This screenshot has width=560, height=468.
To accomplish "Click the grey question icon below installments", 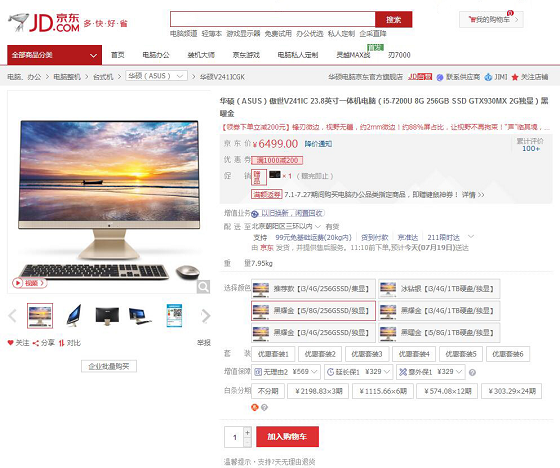I will click(264, 407).
